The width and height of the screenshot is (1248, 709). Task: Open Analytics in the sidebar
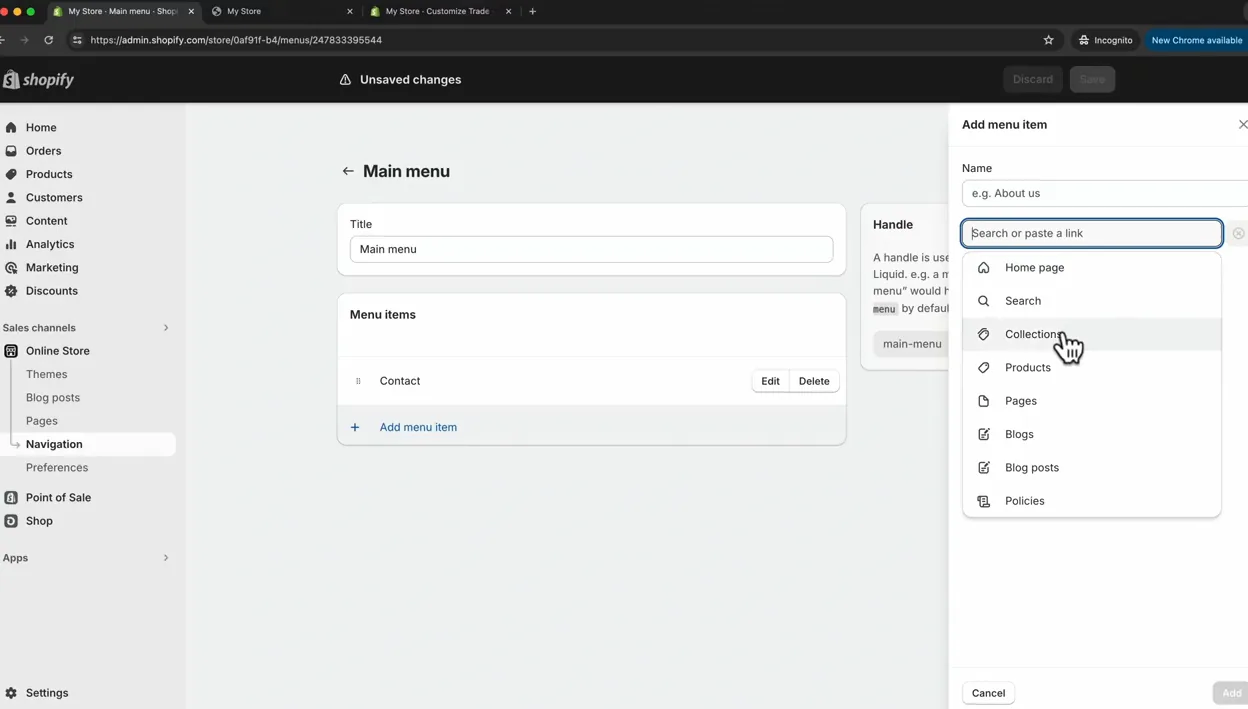coord(50,244)
